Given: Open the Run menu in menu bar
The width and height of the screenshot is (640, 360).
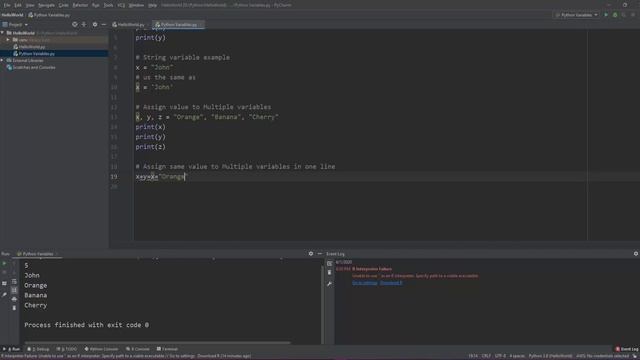Looking at the screenshot, I should click(x=96, y=5).
